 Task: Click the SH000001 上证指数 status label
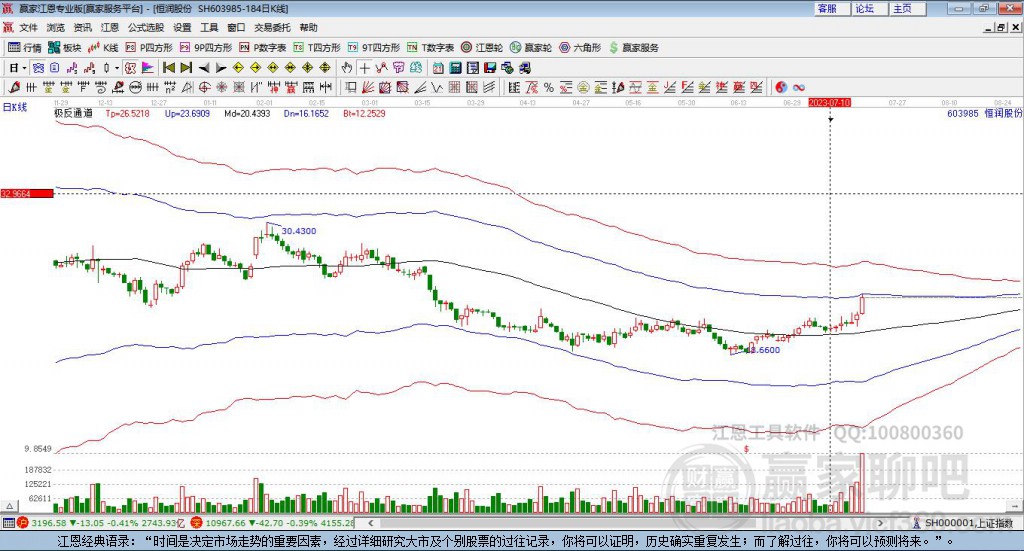click(967, 523)
